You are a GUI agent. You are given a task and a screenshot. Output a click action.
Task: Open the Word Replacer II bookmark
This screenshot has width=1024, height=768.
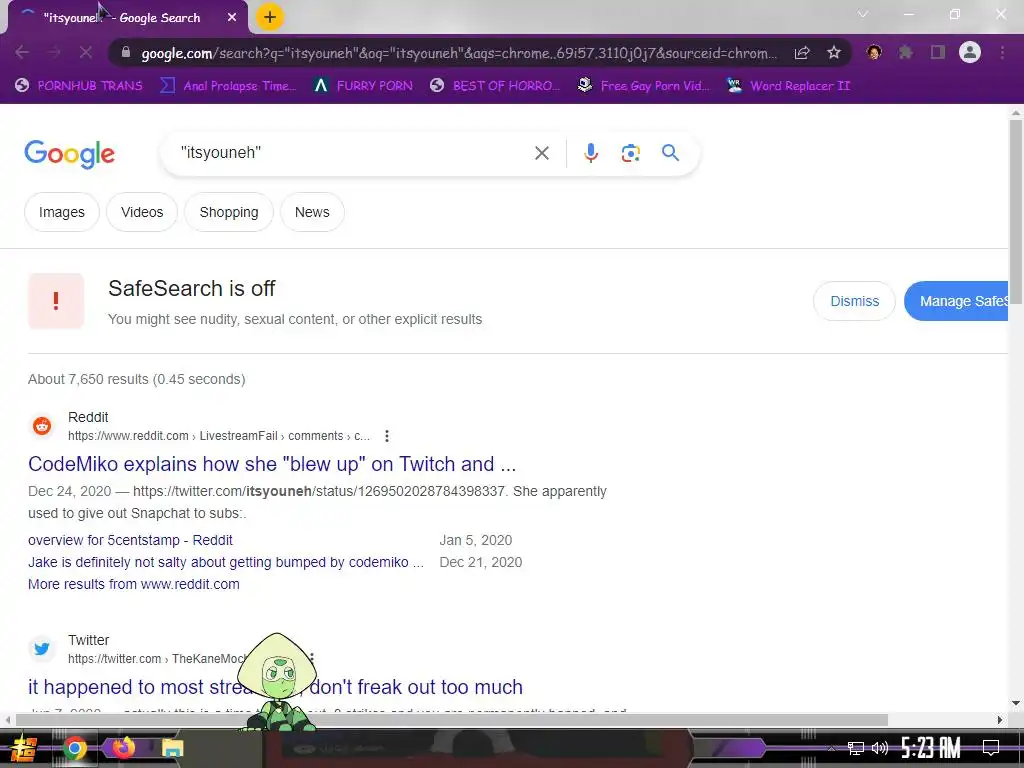pos(789,86)
